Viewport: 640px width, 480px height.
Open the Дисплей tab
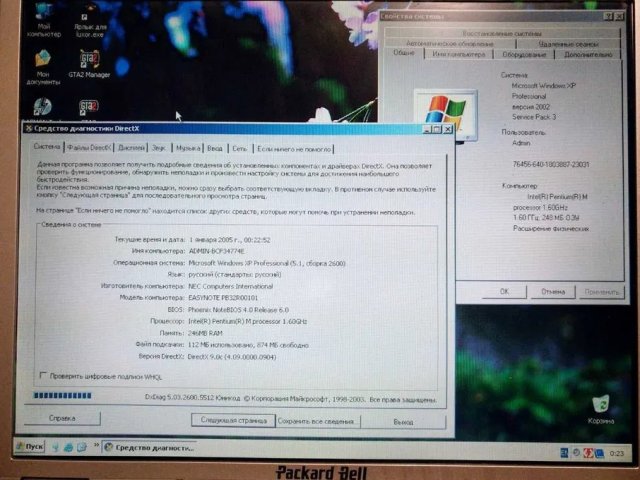click(131, 148)
